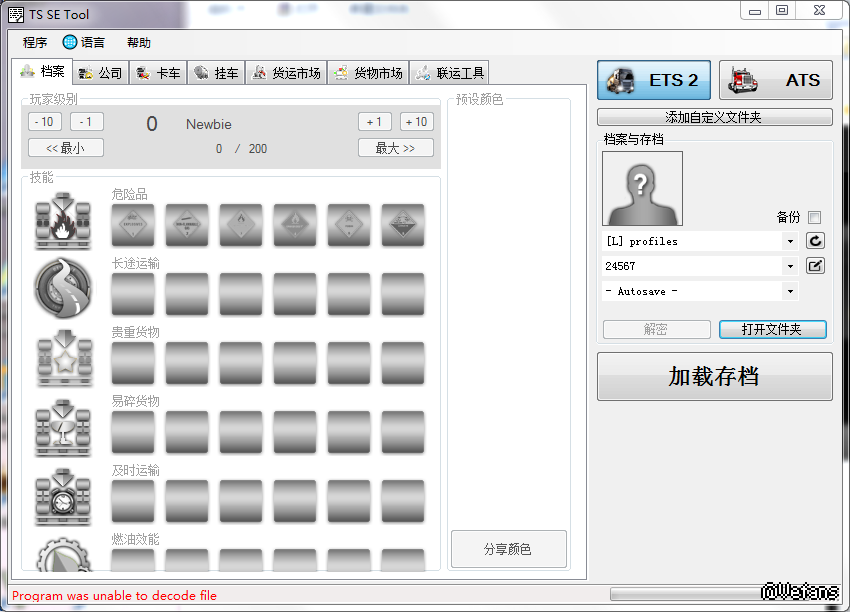Click the edit profile icon button
The height and width of the screenshot is (612, 850).
pyautogui.click(x=815, y=266)
